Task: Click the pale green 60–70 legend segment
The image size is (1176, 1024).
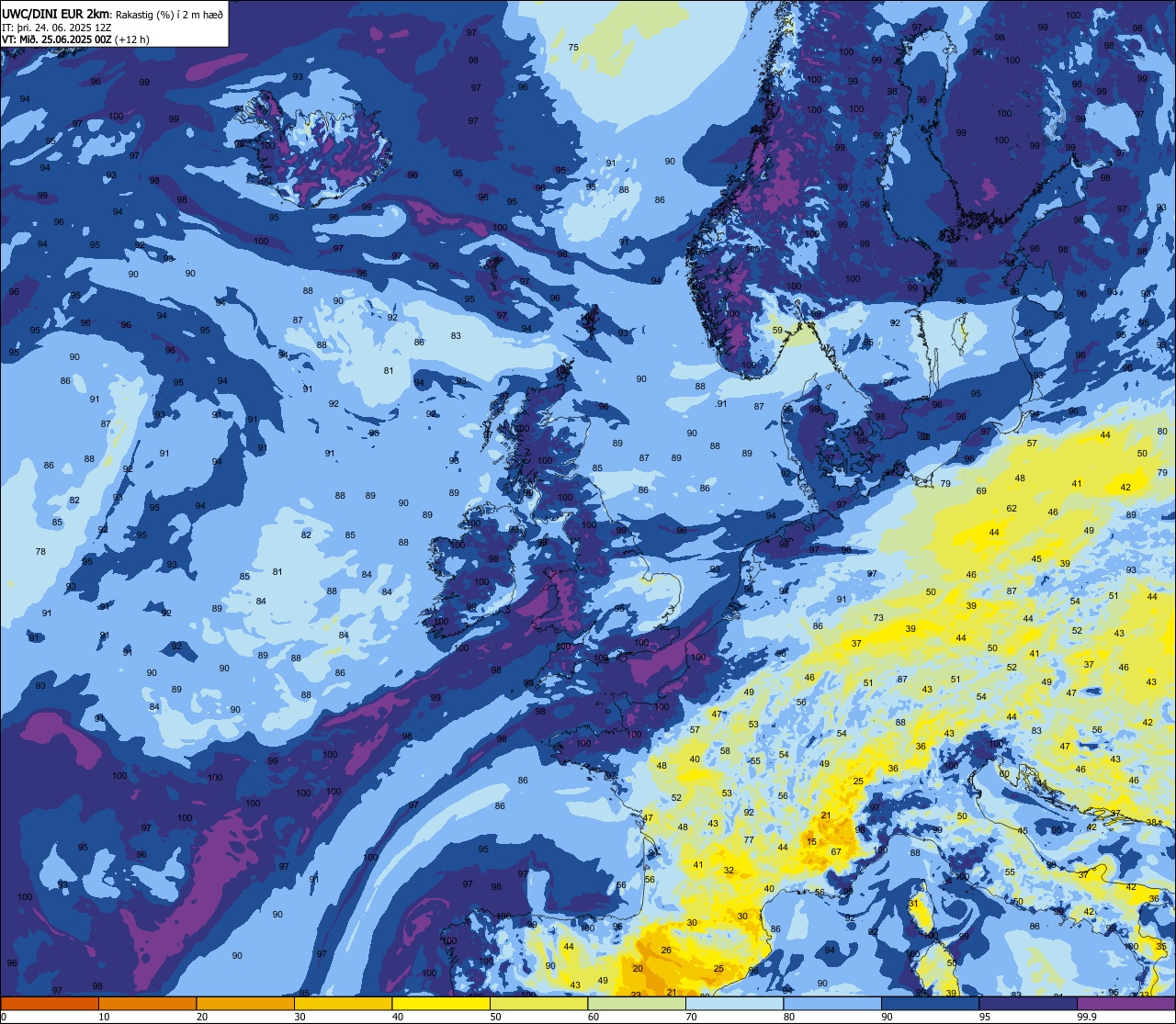Action: point(637,1003)
